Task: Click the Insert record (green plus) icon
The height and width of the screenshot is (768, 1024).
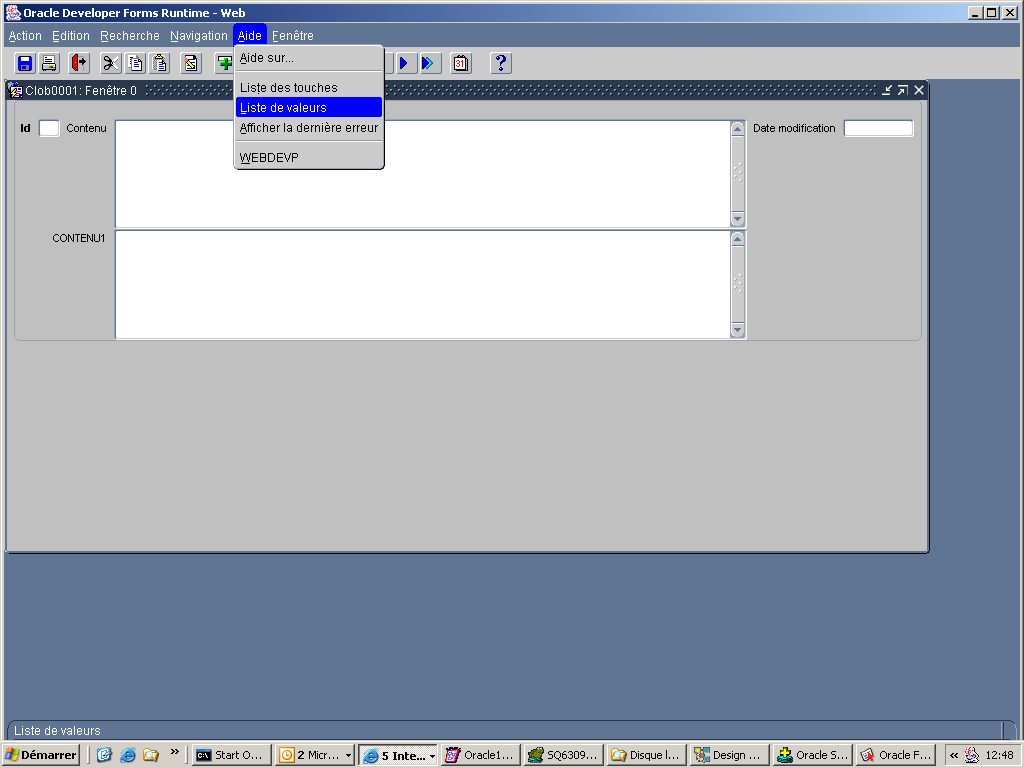Action: 225,63
